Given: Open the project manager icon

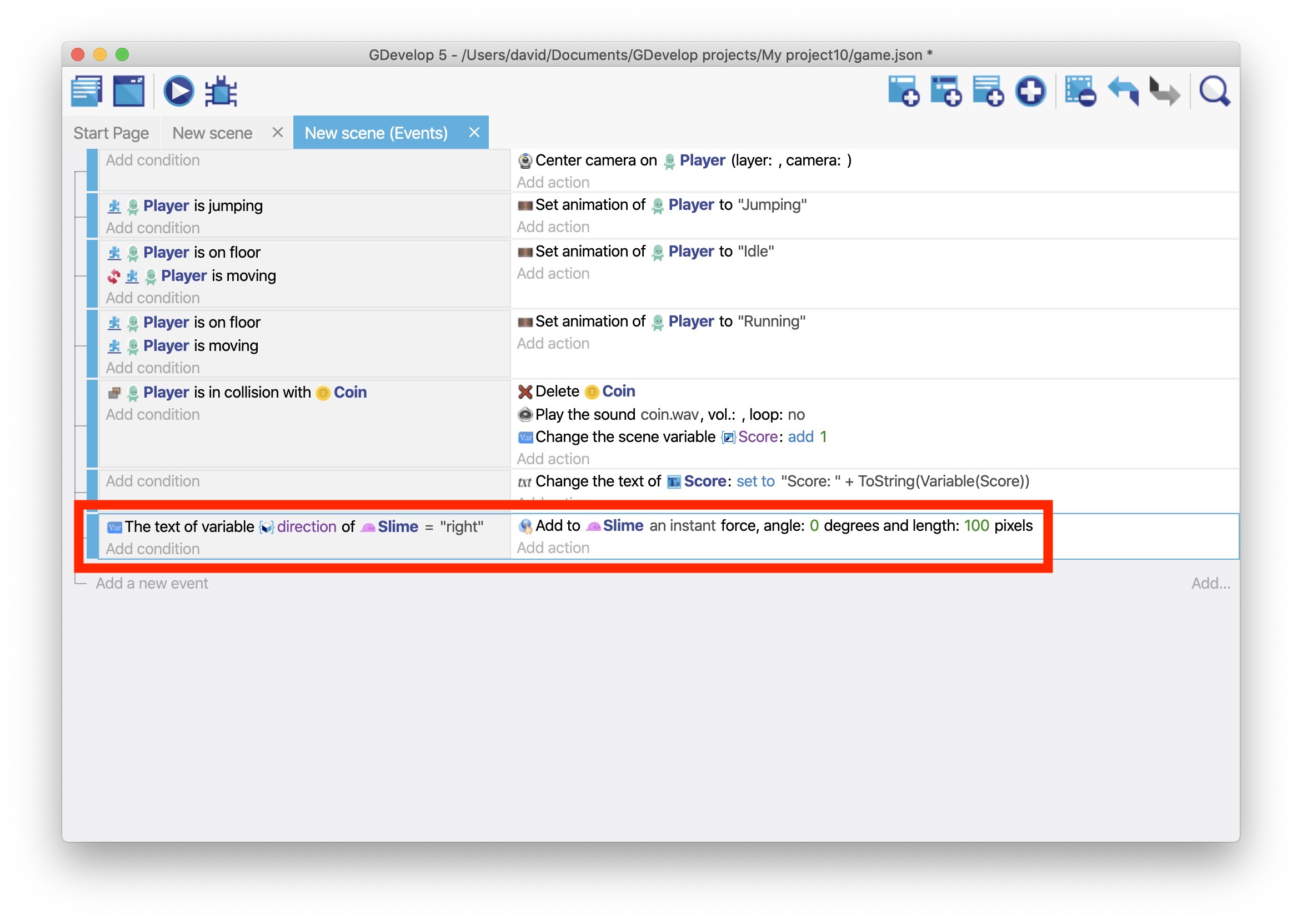Looking at the screenshot, I should (87, 91).
